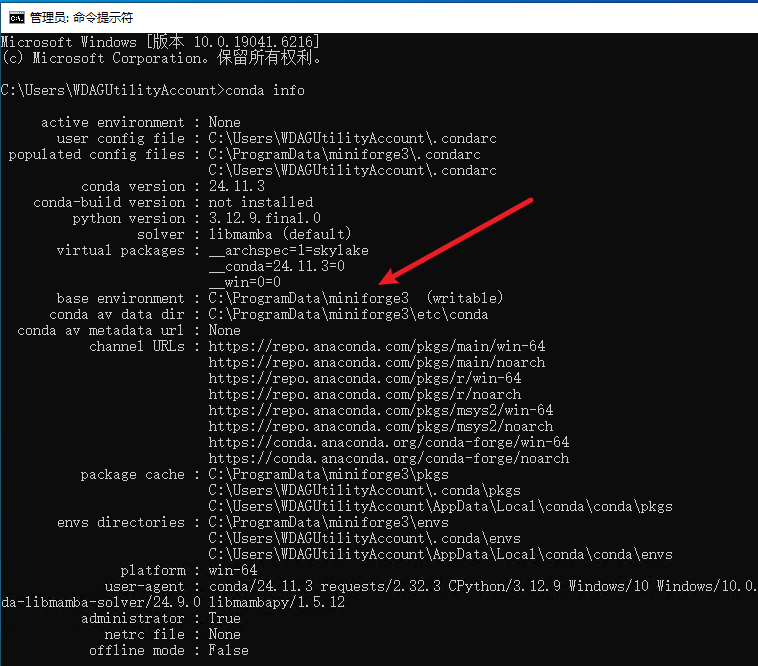Click the 'pkgs/main/noarch' channel URL
The height and width of the screenshot is (666, 758).
377,362
